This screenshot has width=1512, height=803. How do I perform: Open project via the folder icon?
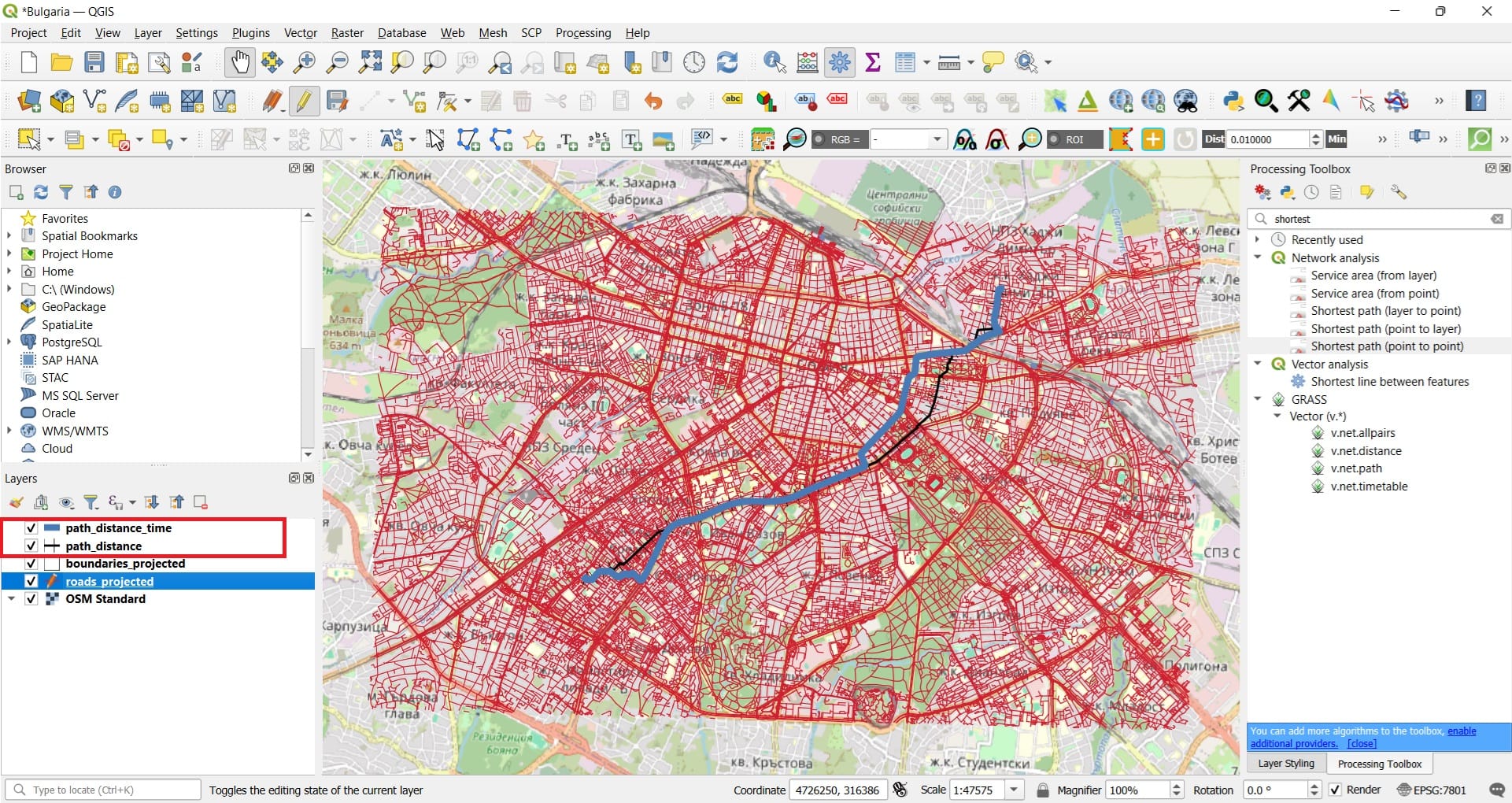pyautogui.click(x=61, y=62)
